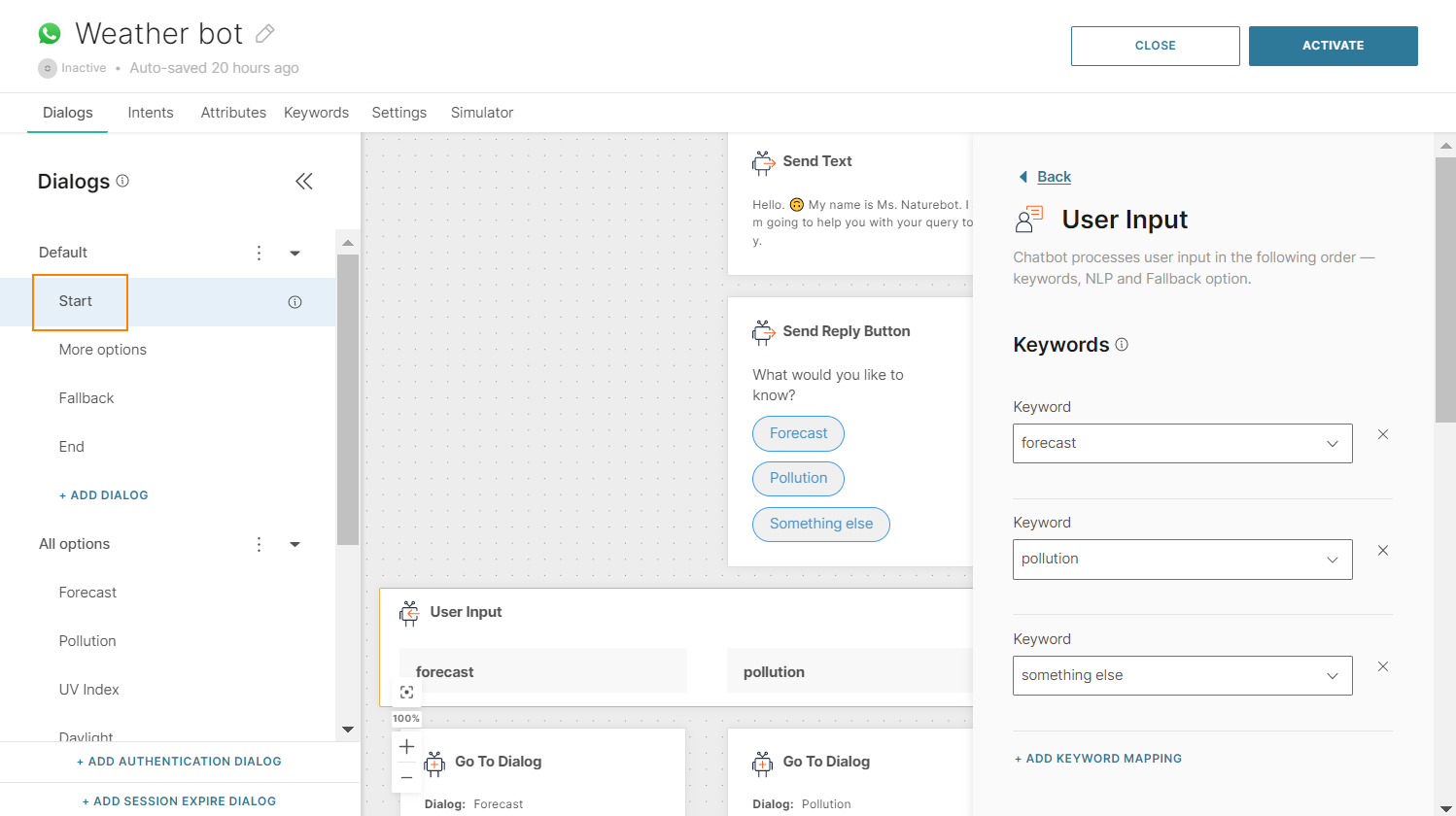Image resolution: width=1456 pixels, height=816 pixels.
Task: Click the pencil icon to rename Weather bot
Action: (264, 34)
